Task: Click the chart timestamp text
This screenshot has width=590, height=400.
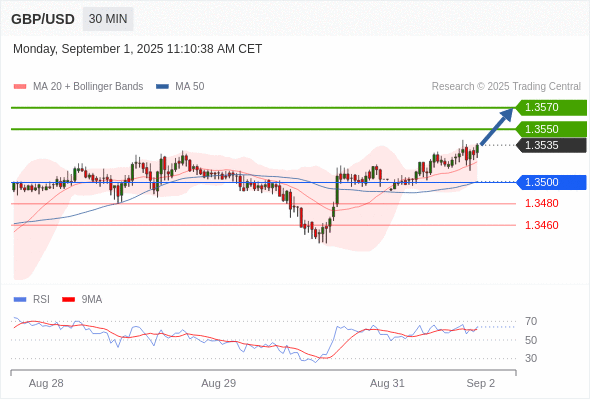Action: 137,49
